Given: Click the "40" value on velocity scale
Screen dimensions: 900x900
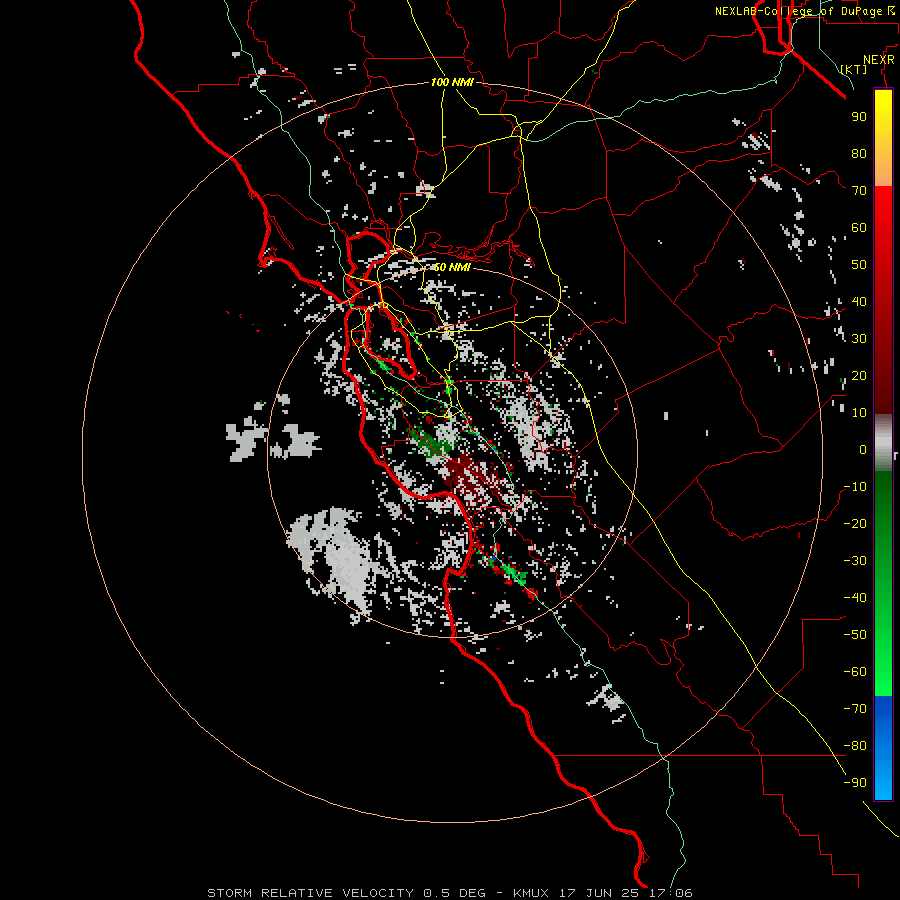Looking at the screenshot, I should coord(859,301).
